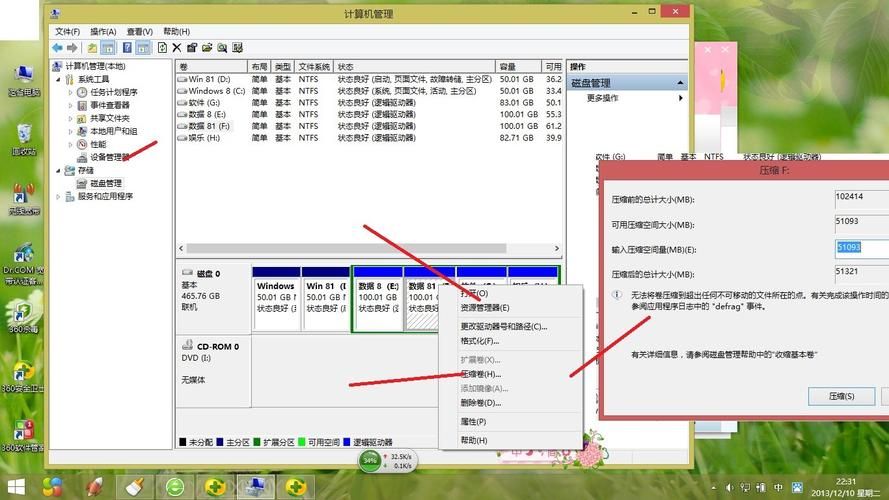Collapse the 磁盘管理 actions header arrow
Image resolution: width=889 pixels, height=500 pixels.
(680, 83)
